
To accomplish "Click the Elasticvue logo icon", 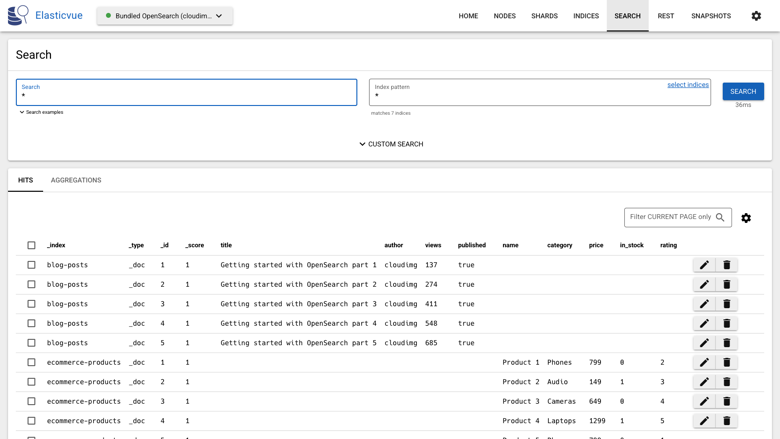I will pos(18,15).
